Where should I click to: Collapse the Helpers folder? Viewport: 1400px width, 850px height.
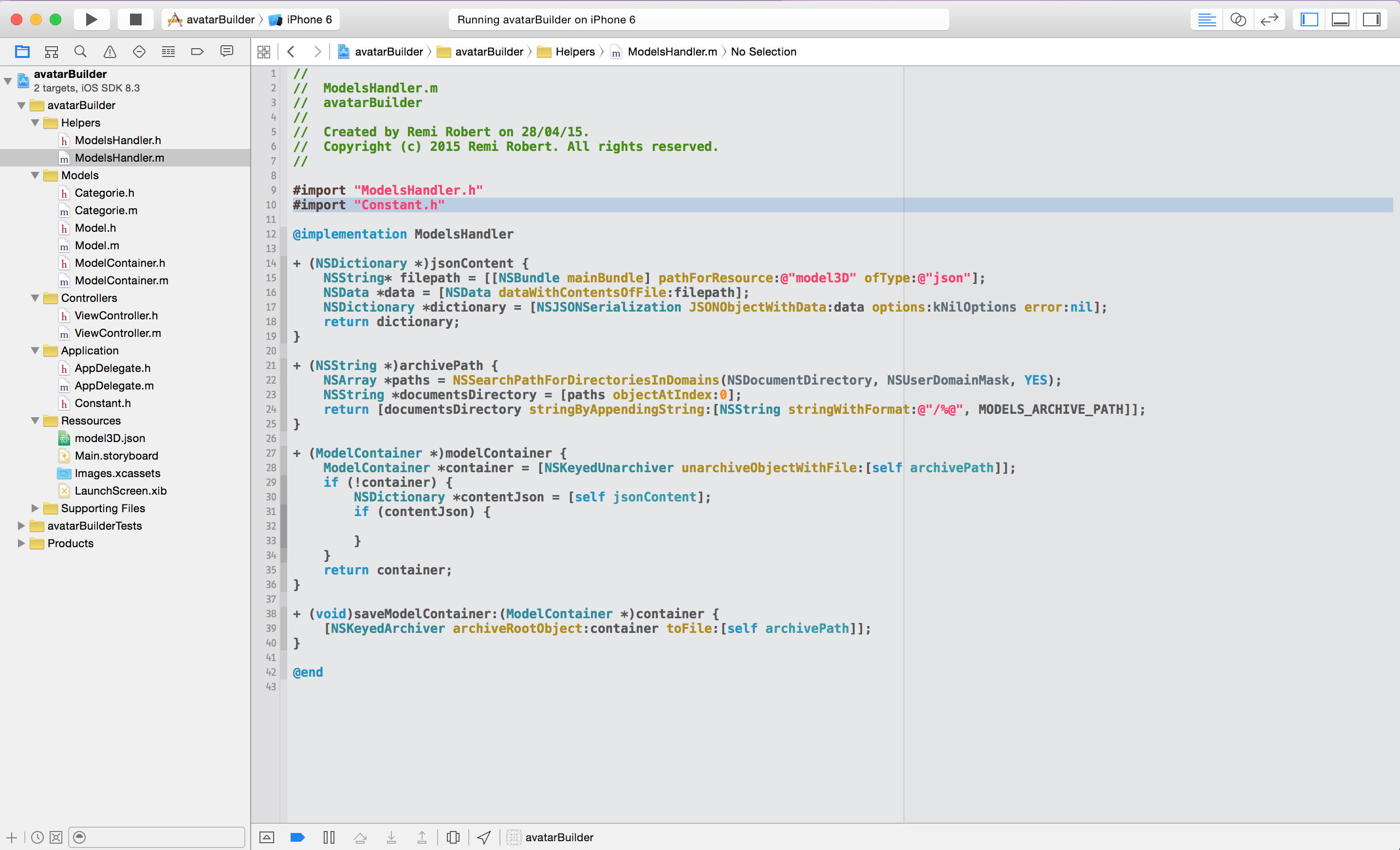[x=35, y=123]
